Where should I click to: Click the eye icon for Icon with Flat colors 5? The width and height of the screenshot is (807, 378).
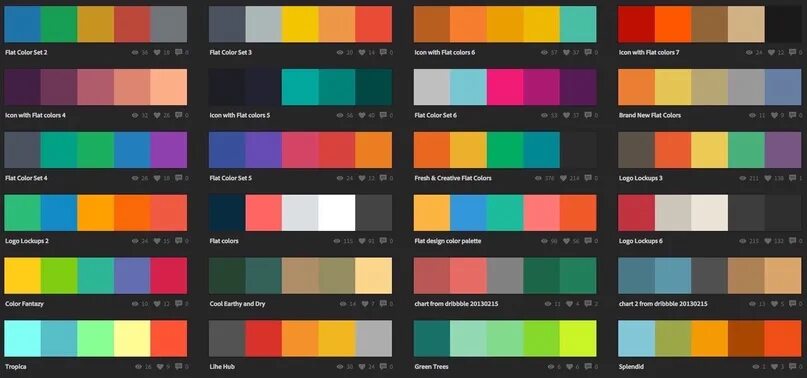tap(340, 115)
